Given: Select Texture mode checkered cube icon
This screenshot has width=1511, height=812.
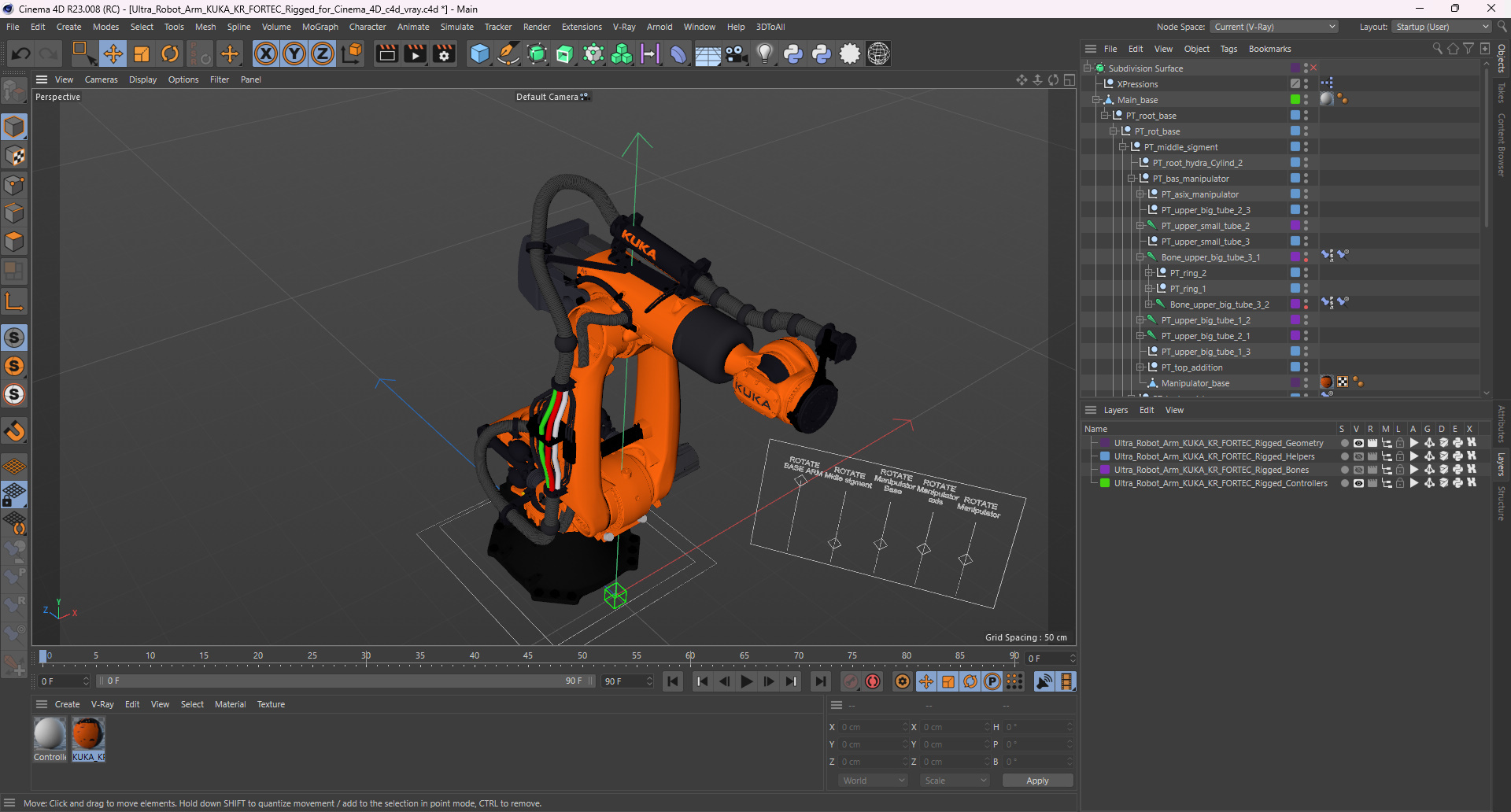Looking at the screenshot, I should click(14, 156).
